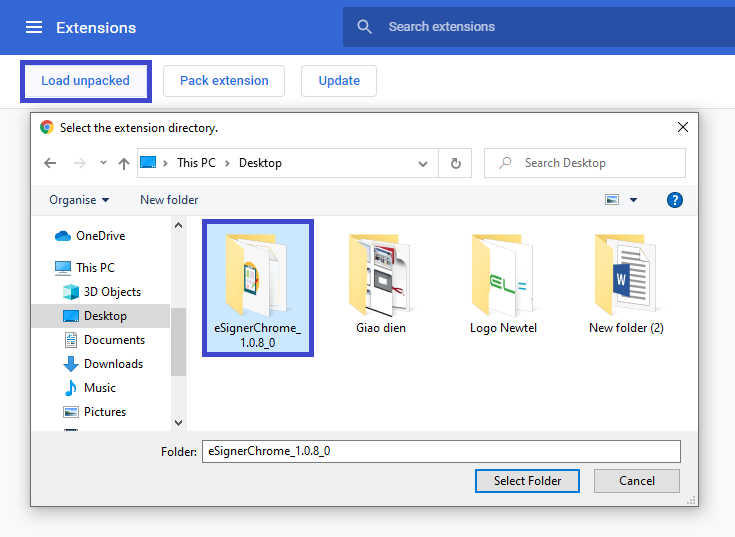Viewport: 735px width, 537px height.
Task: Select Downloads in the navigation pane
Action: click(x=113, y=364)
